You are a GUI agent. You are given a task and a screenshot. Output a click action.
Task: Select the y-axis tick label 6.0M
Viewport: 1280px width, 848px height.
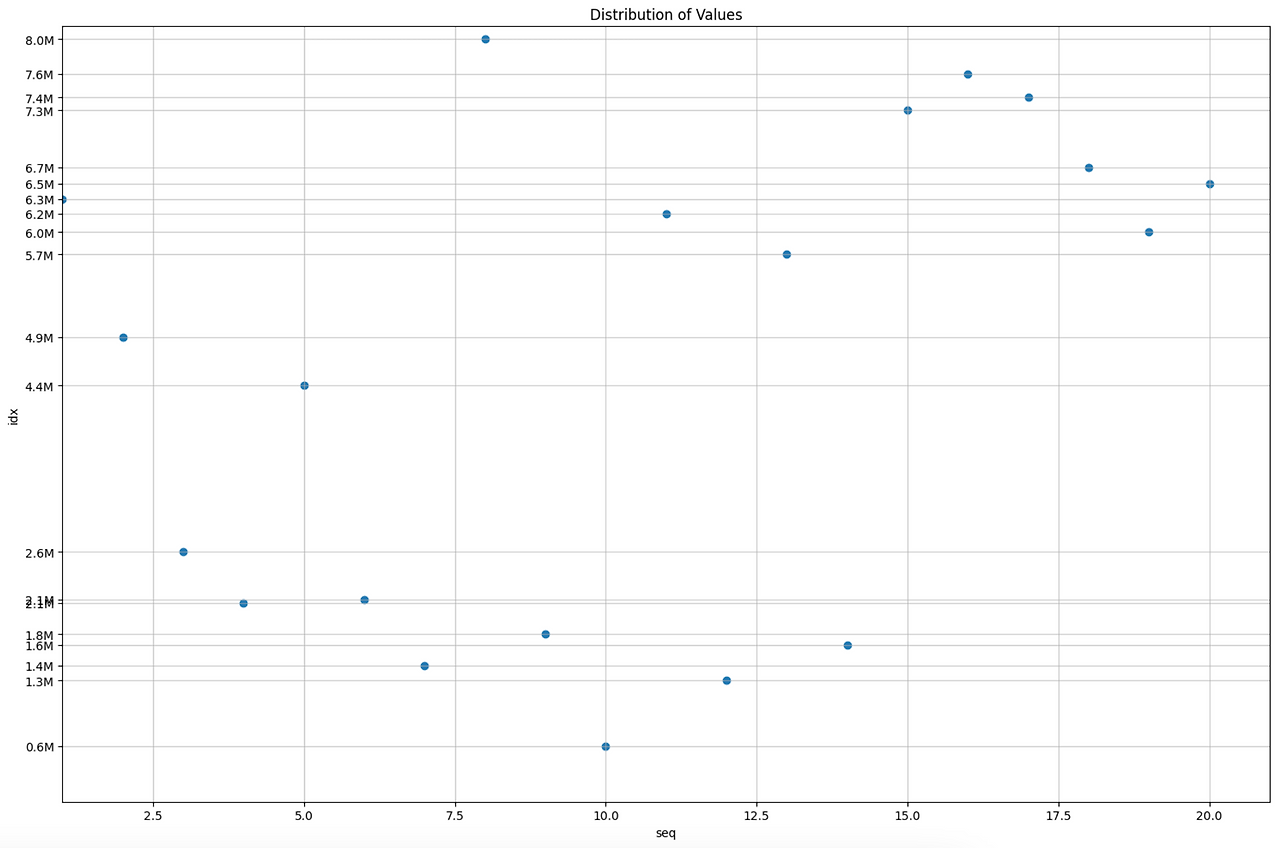tap(39, 233)
